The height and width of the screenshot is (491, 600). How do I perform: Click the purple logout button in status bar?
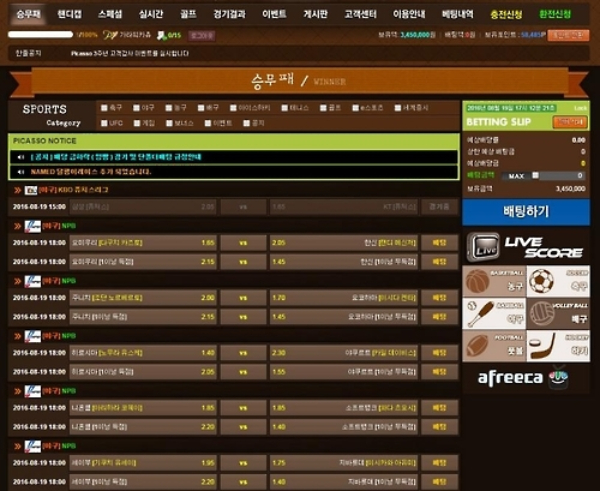(x=202, y=36)
